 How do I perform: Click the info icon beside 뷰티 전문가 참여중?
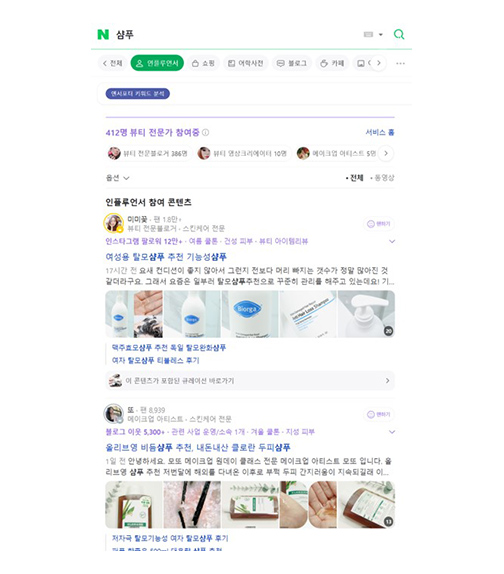tap(206, 133)
